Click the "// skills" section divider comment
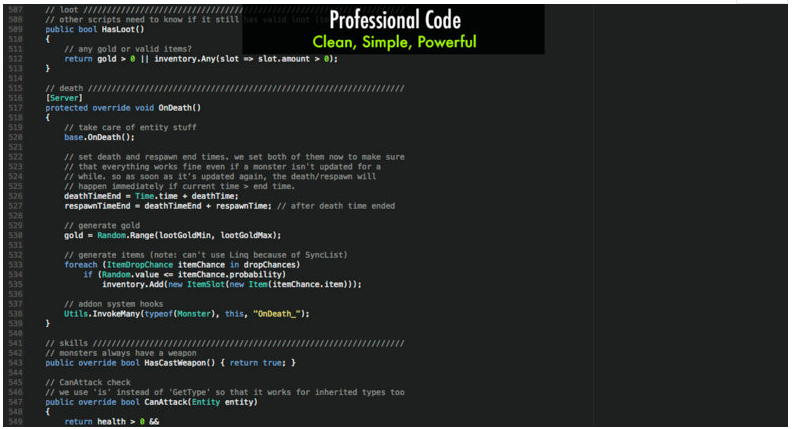Image resolution: width=795 pixels, height=429 pixels. tap(225, 343)
